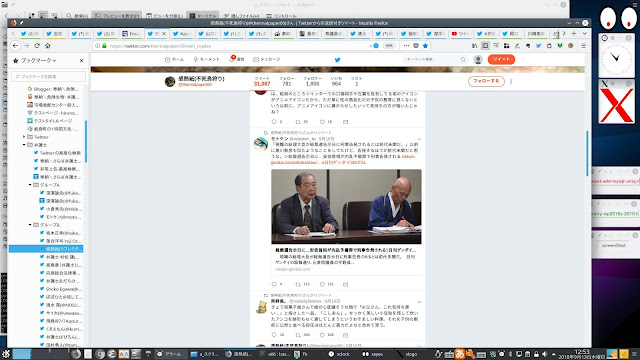Click the Twitter extension icon in toolbar
The width and height of the screenshot is (640, 360).
538,46
